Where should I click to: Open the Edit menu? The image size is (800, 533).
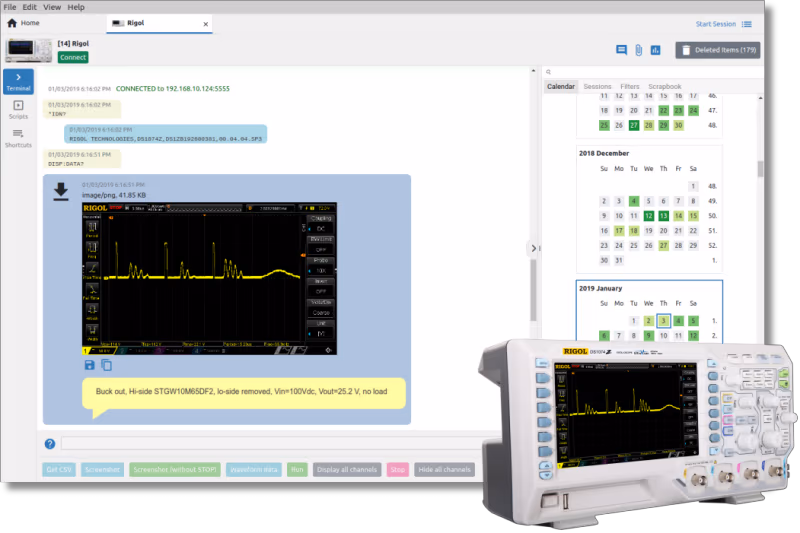(x=29, y=7)
